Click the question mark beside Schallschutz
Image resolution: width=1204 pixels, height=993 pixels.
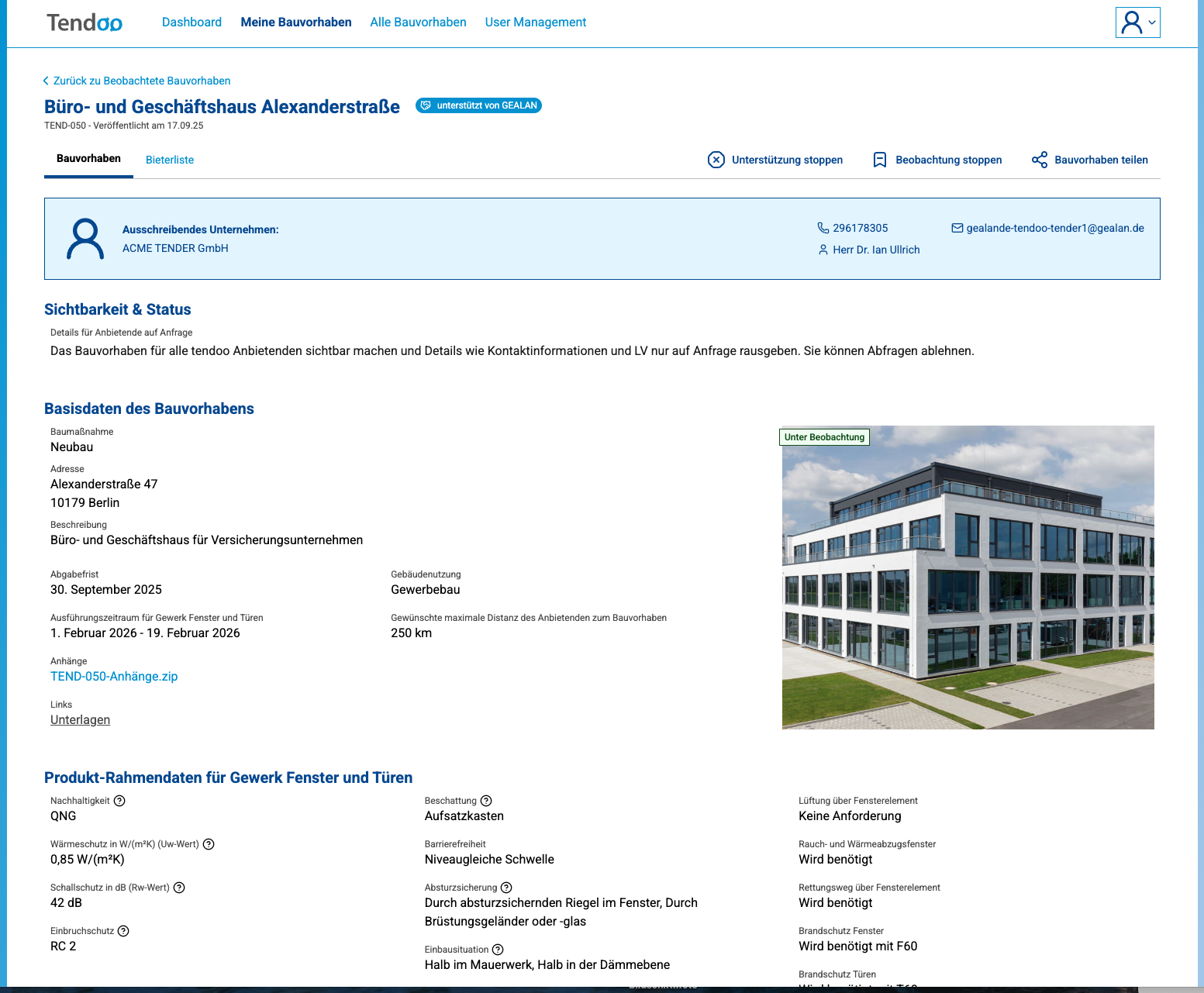click(x=180, y=888)
